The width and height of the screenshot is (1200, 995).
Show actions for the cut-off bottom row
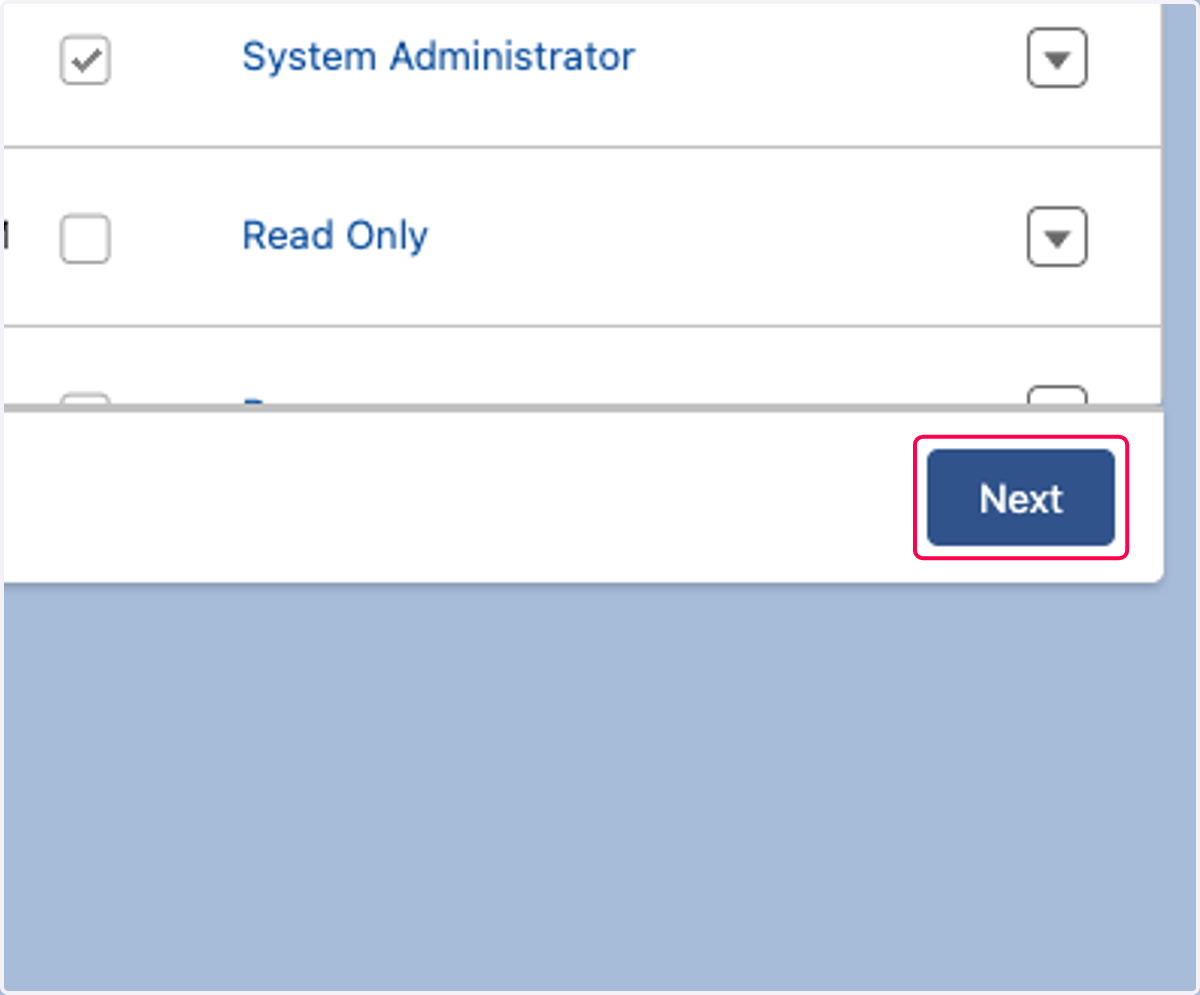pyautogui.click(x=1057, y=395)
